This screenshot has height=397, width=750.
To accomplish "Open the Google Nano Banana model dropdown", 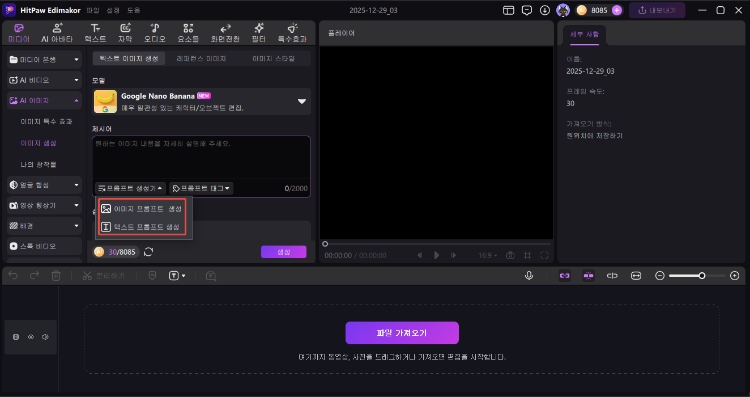I will click(x=201, y=101).
